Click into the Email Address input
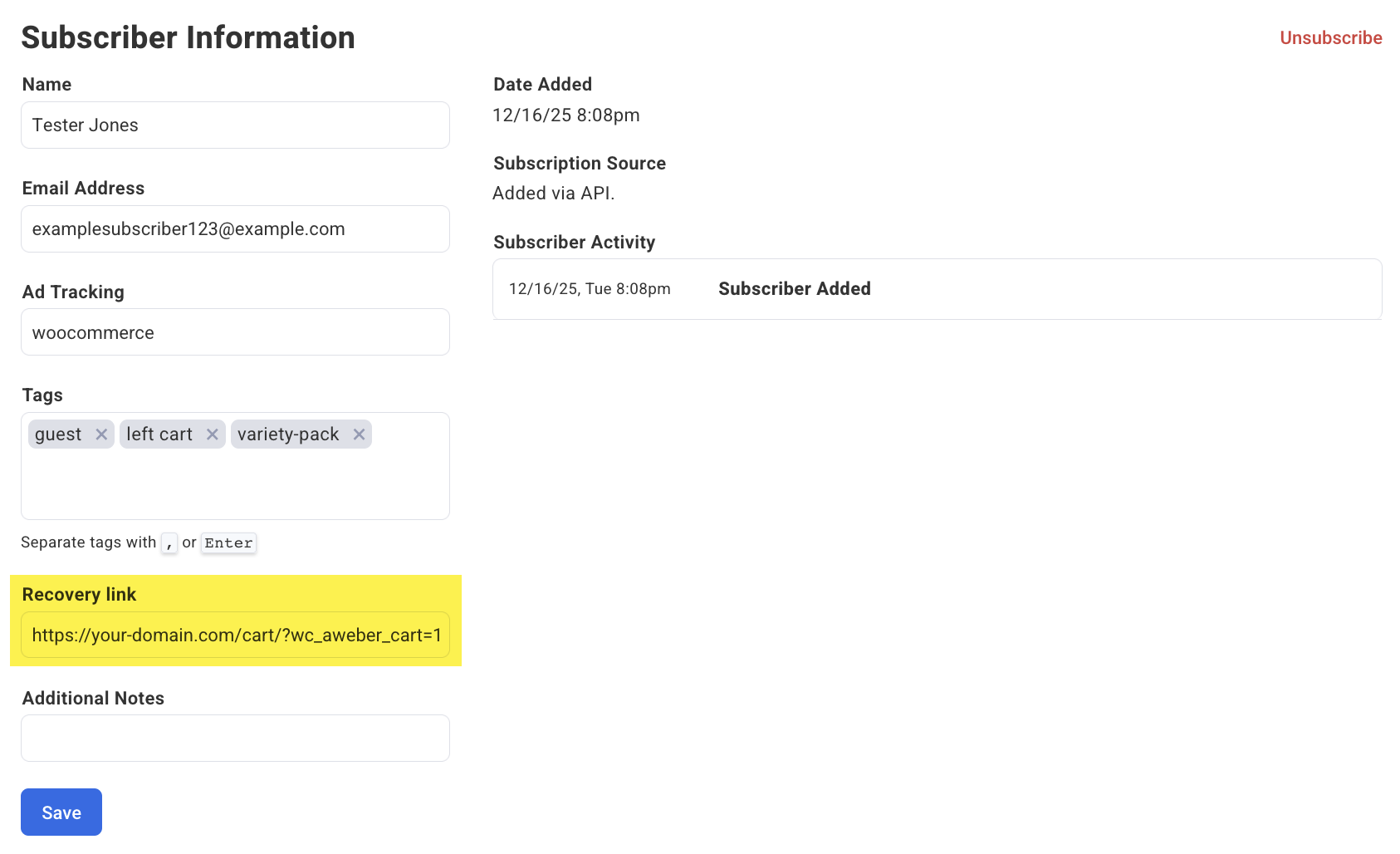Viewport: 1400px width, 854px height. (x=235, y=229)
